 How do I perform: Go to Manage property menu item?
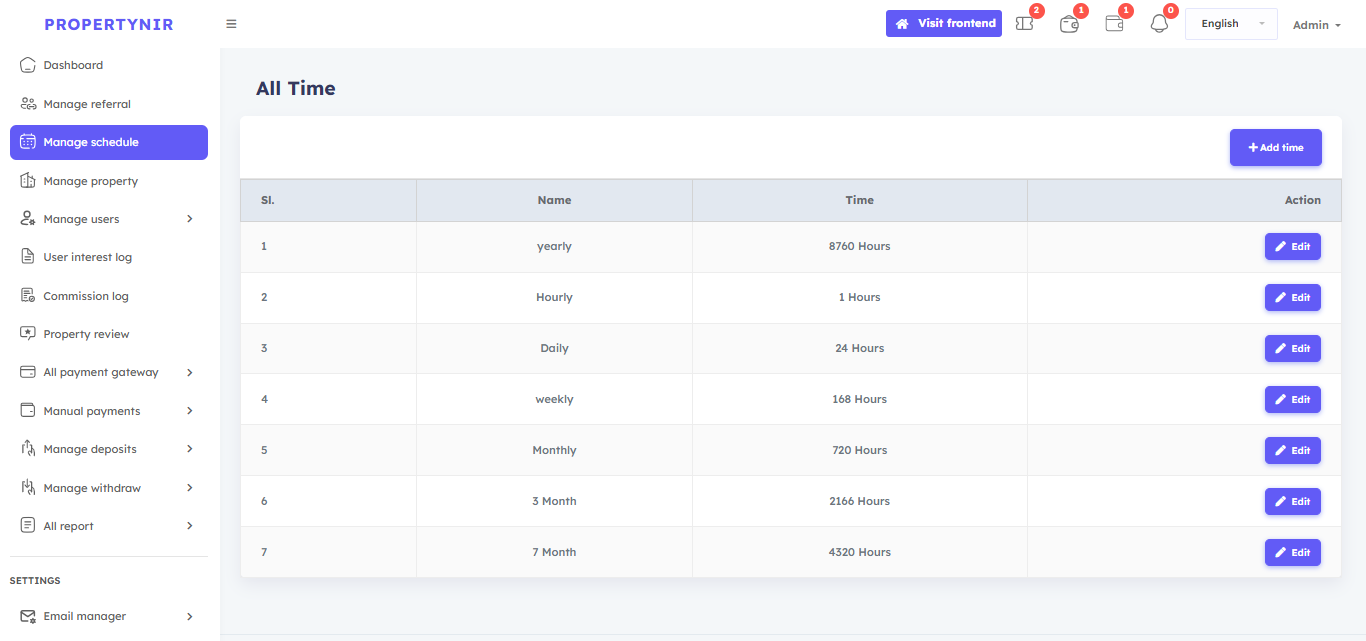click(91, 181)
